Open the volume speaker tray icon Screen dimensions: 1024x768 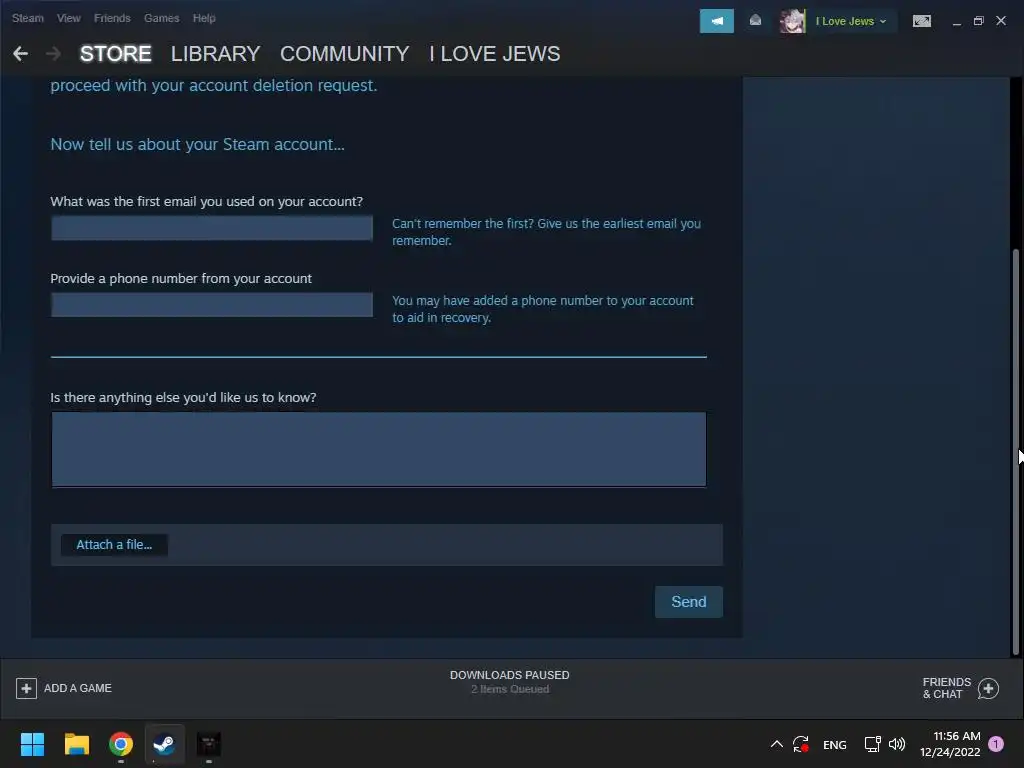coord(897,744)
